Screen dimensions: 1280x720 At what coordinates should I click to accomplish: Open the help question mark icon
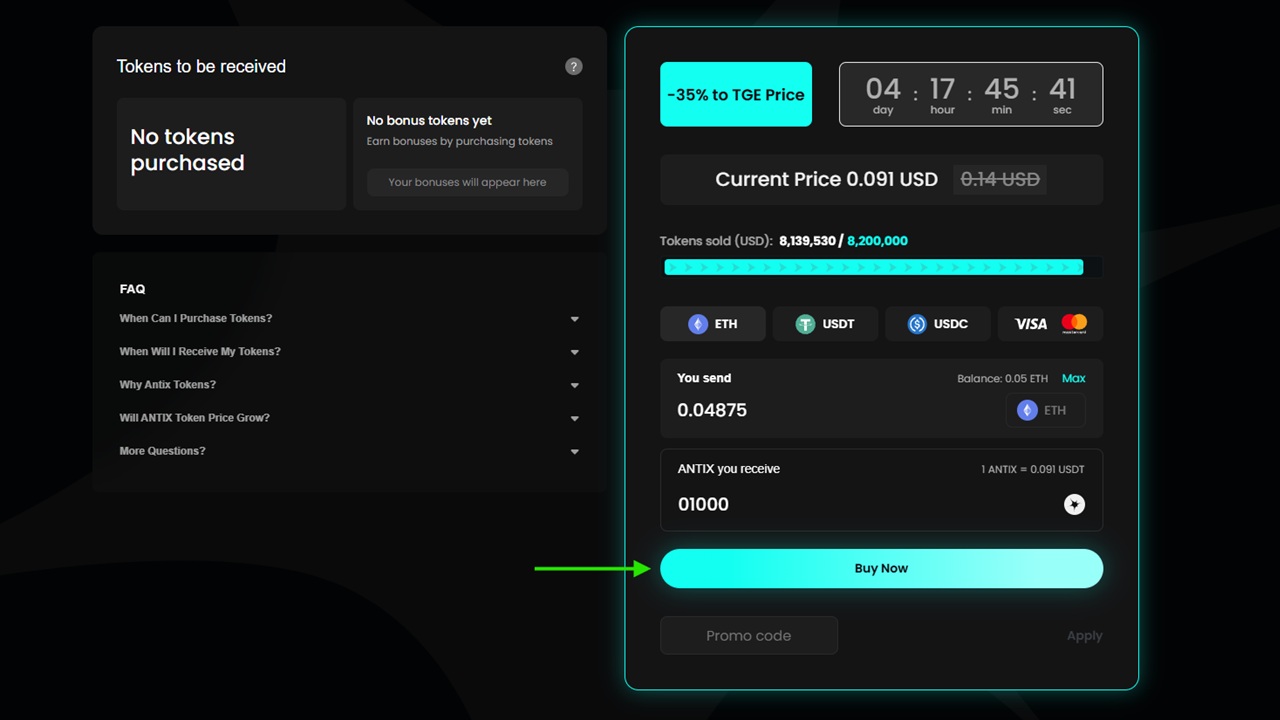(x=573, y=66)
